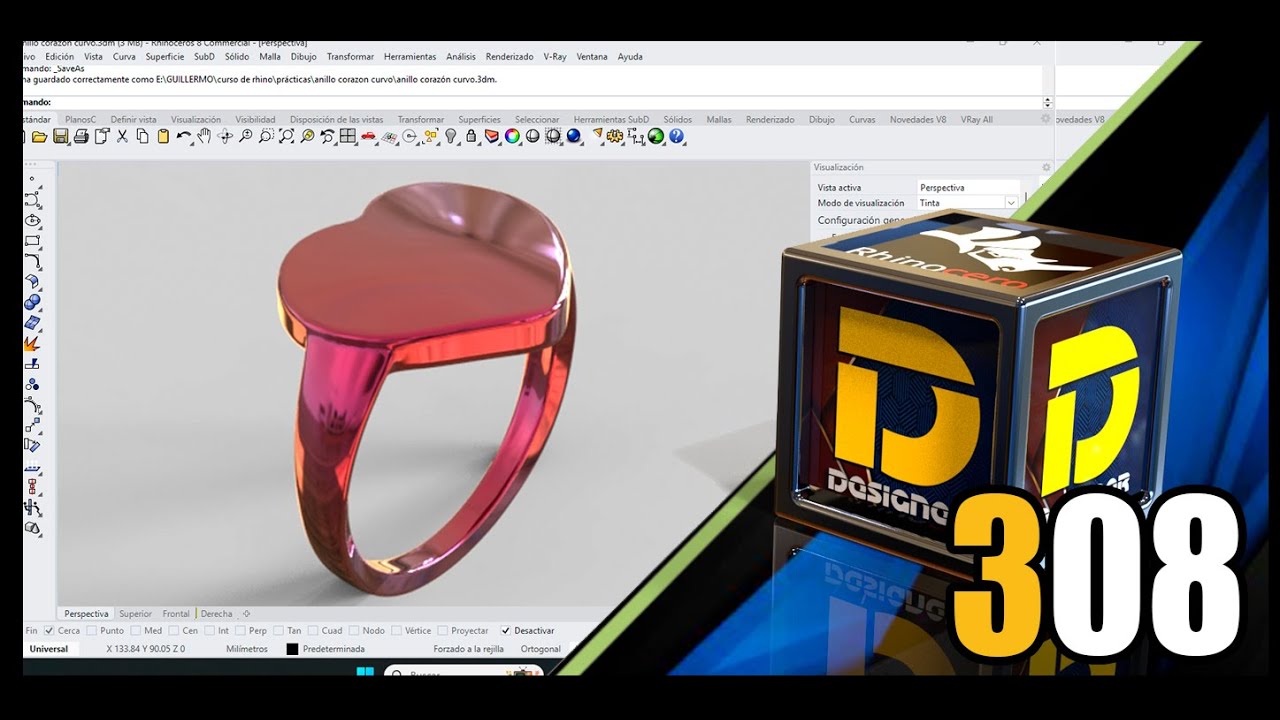
Task: Click the Windows taskbar search box
Action: [463, 672]
